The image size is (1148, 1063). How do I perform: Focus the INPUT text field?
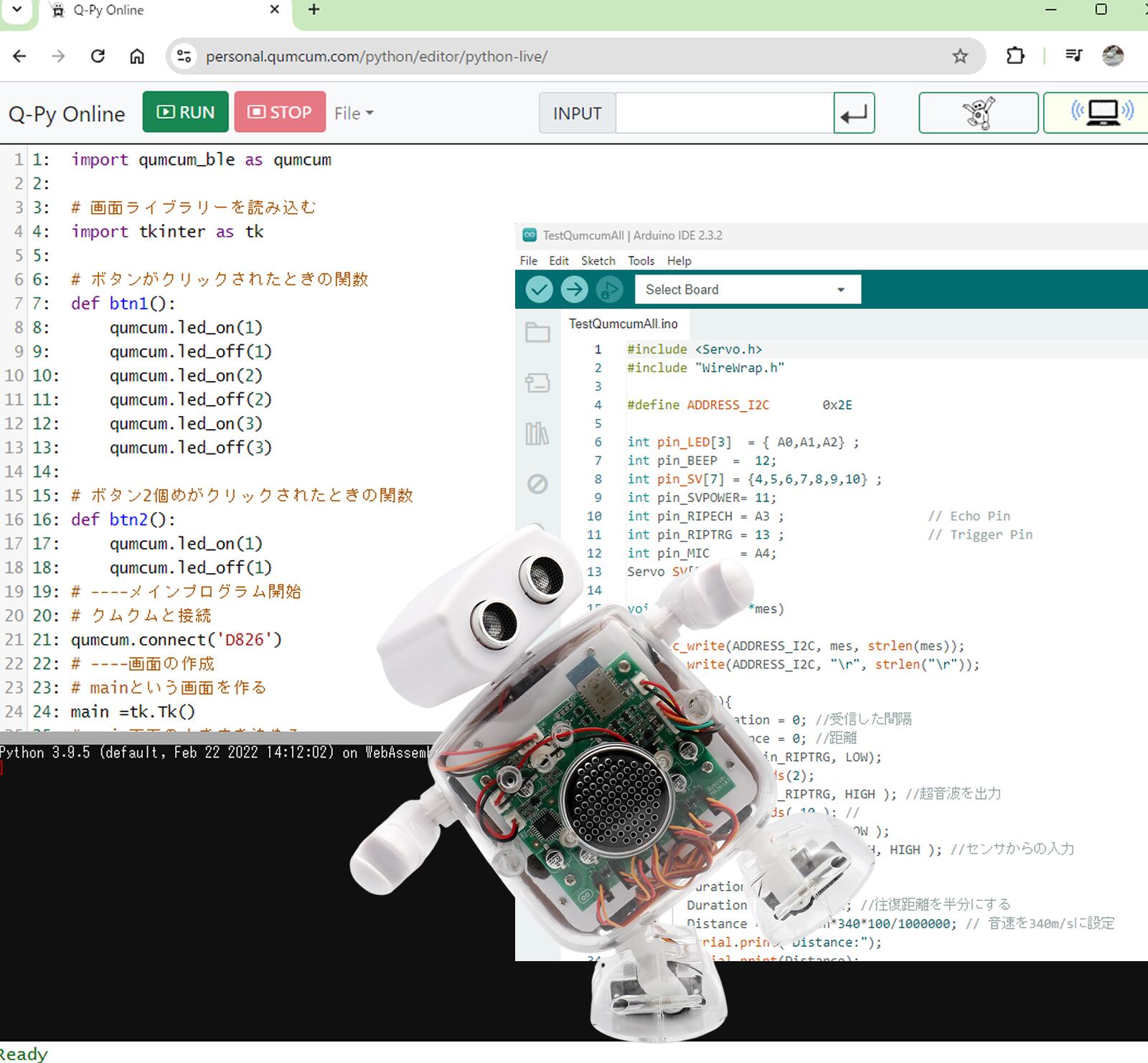(x=725, y=113)
